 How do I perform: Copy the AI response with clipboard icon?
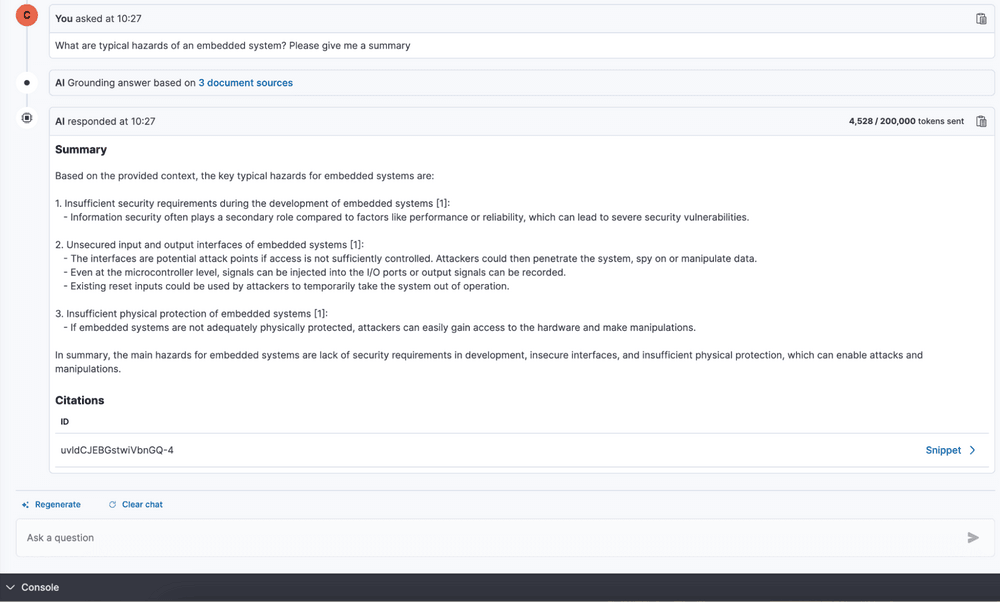pos(981,121)
